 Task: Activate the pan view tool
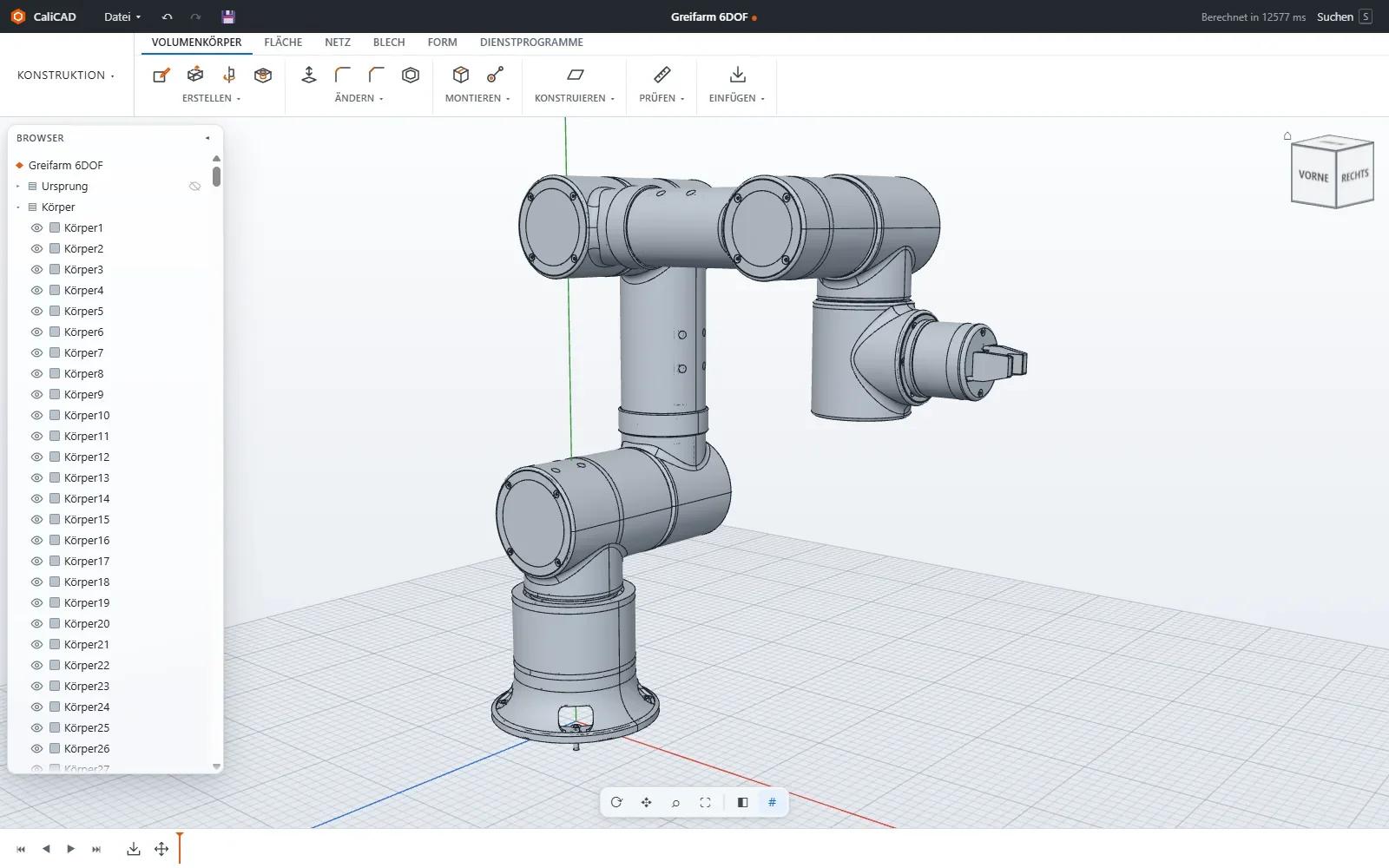click(x=646, y=803)
